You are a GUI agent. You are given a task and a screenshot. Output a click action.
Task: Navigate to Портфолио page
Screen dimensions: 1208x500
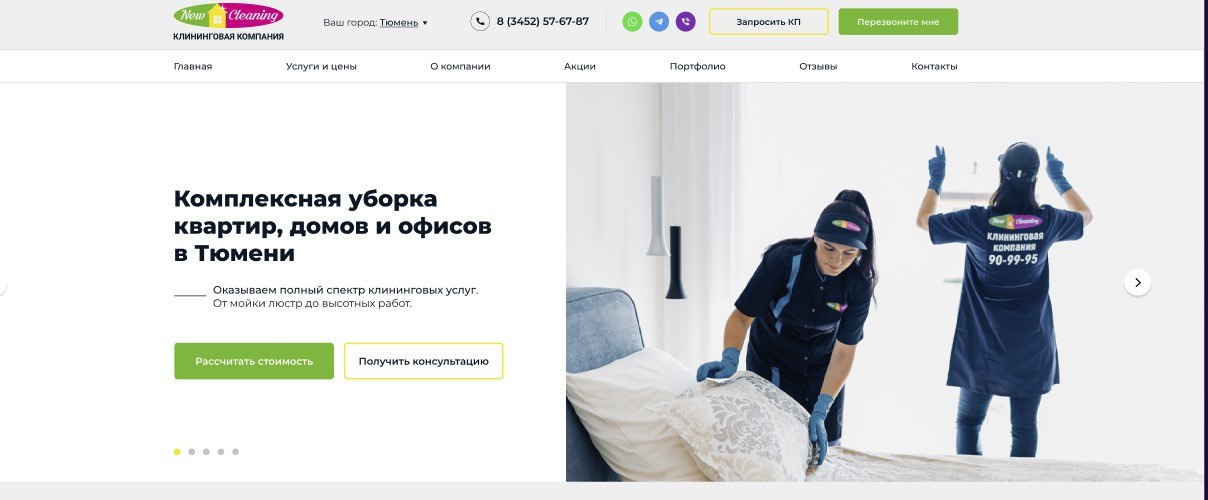pos(697,66)
